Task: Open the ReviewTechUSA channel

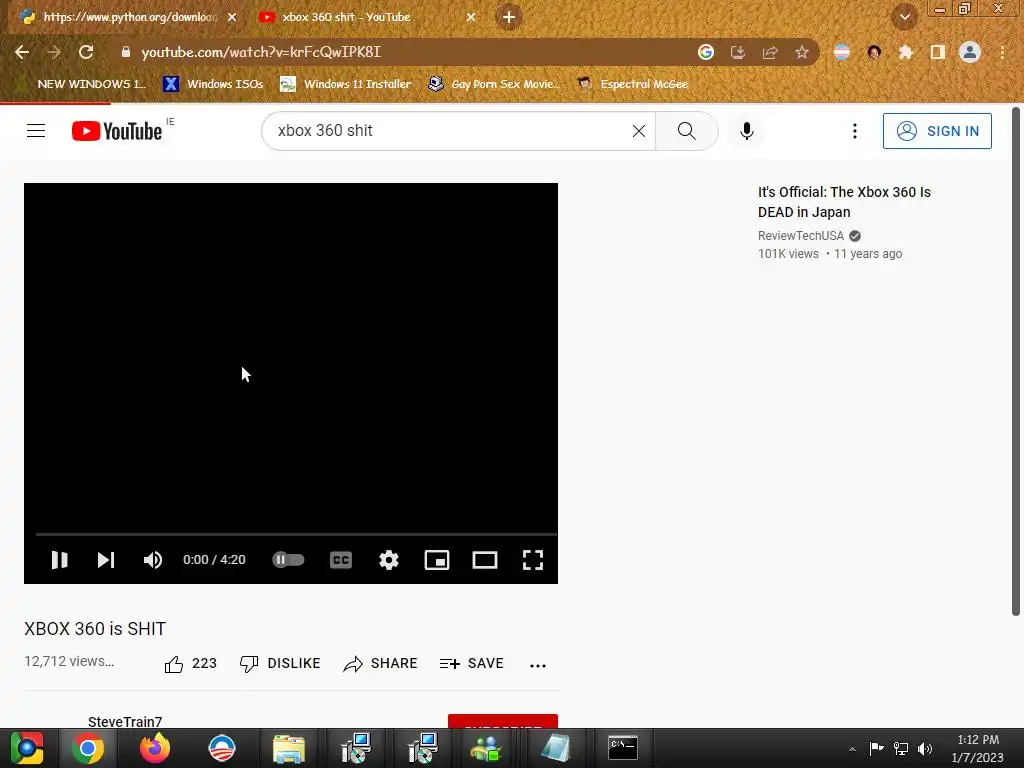Action: coord(801,236)
